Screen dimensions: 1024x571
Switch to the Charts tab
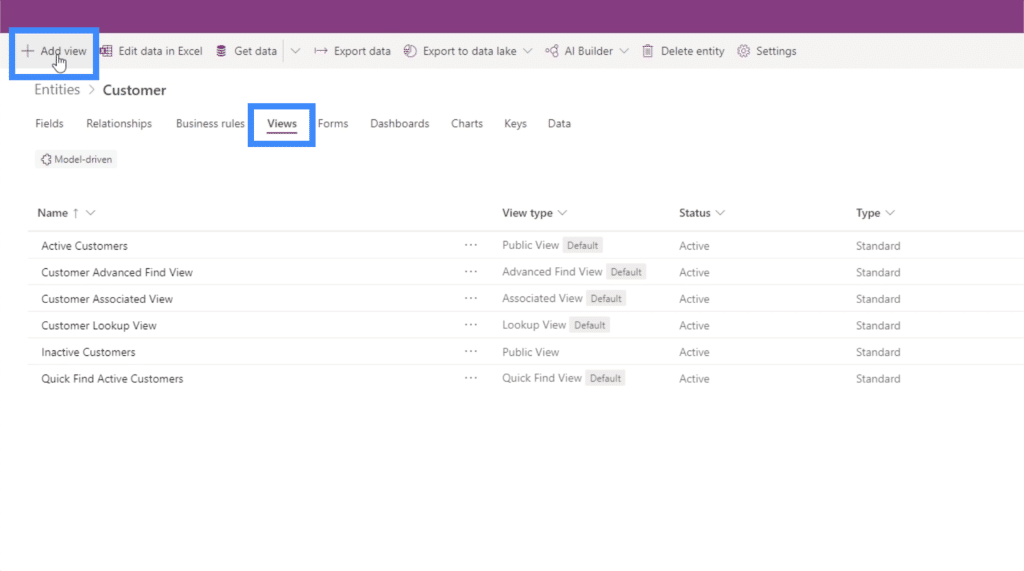click(x=467, y=123)
